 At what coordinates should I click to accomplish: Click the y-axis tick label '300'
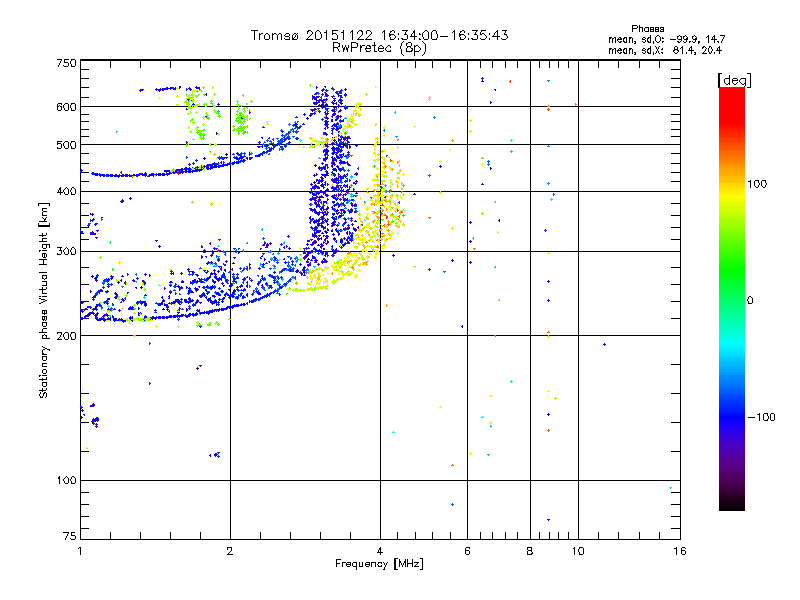tap(66, 252)
